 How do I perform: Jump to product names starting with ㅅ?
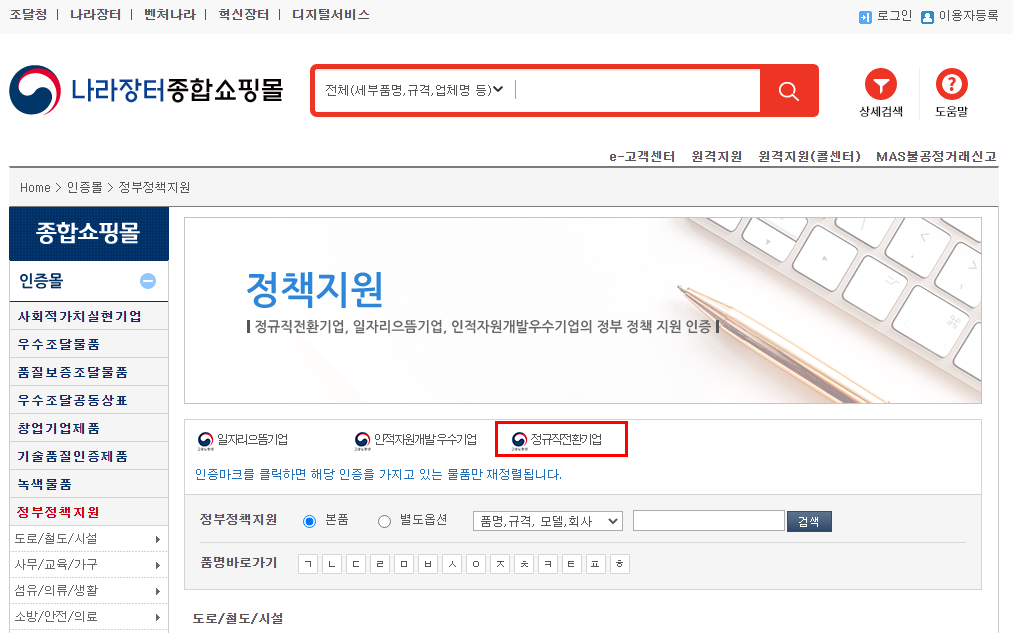(452, 564)
